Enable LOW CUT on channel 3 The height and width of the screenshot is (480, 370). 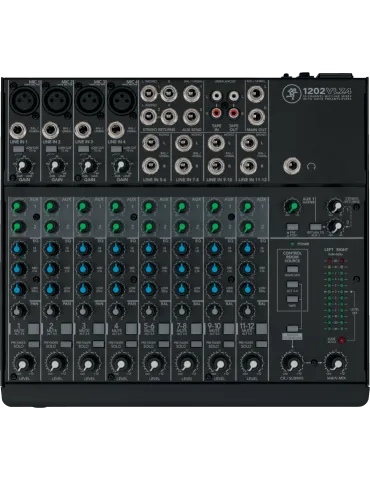(83, 149)
